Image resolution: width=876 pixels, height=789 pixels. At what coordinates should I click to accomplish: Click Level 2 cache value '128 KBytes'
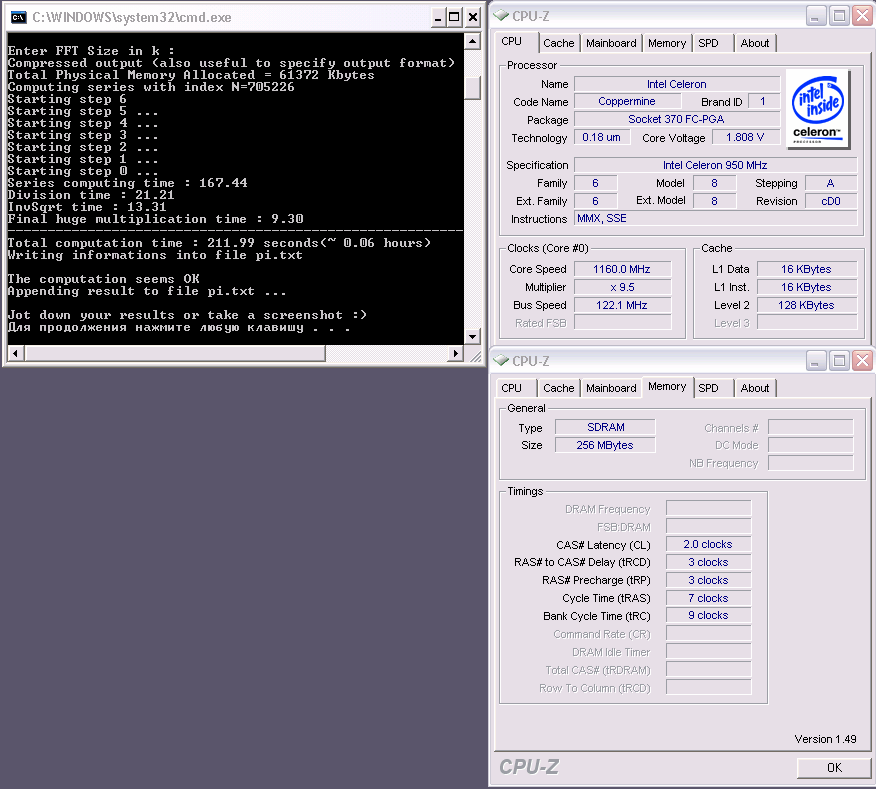(806, 305)
